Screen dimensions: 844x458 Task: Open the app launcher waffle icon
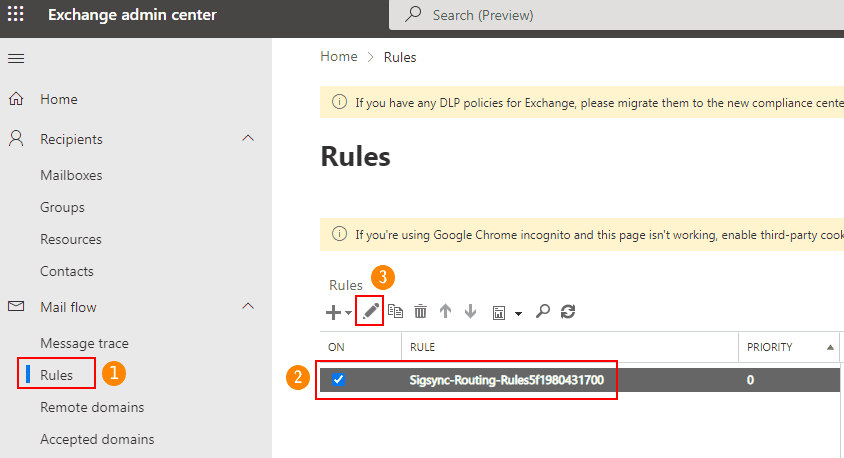pyautogui.click(x=17, y=15)
